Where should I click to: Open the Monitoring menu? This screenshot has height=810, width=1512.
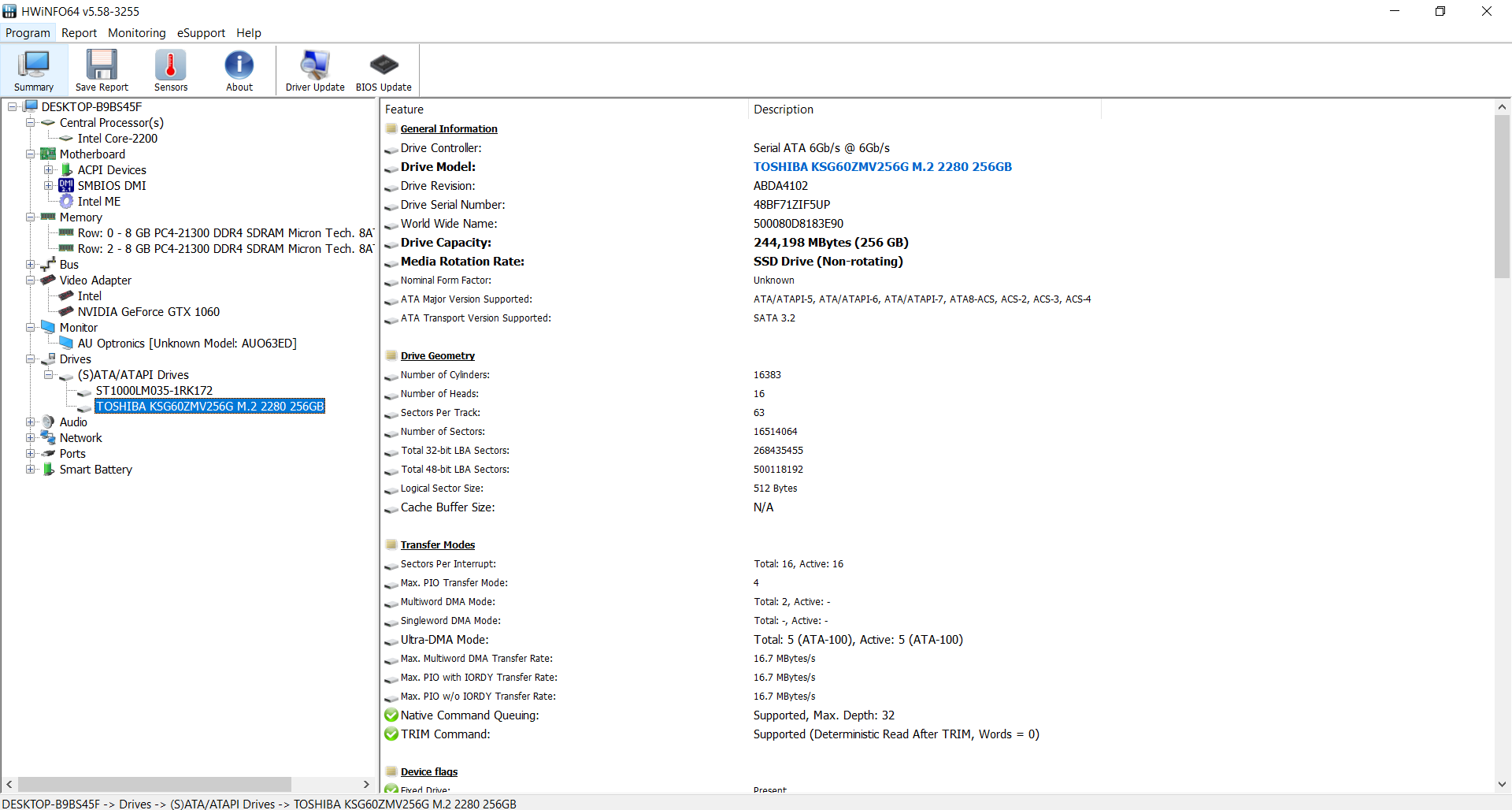(137, 33)
